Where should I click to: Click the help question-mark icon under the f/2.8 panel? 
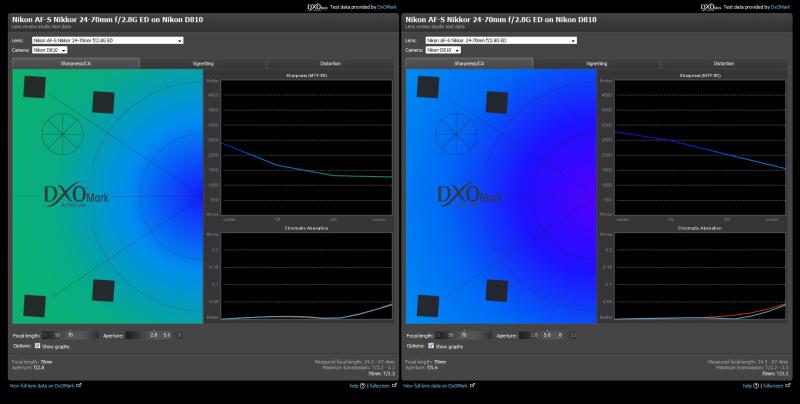363,386
